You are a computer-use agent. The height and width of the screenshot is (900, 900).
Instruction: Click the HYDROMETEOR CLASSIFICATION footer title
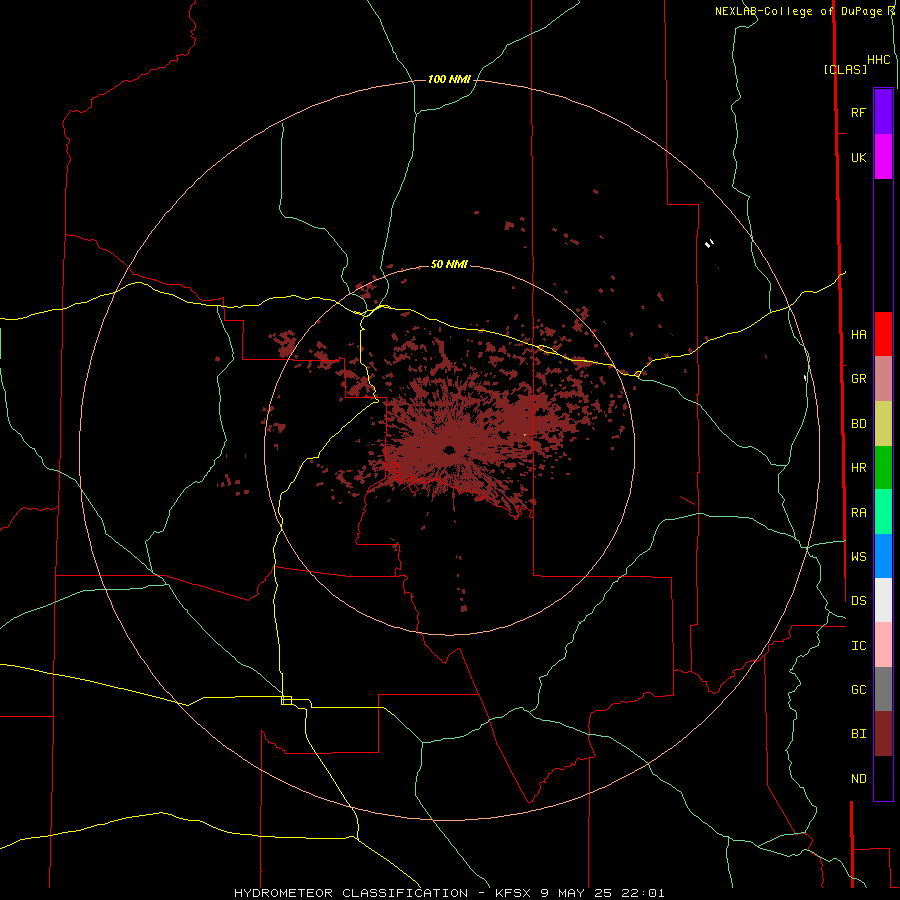click(351, 893)
